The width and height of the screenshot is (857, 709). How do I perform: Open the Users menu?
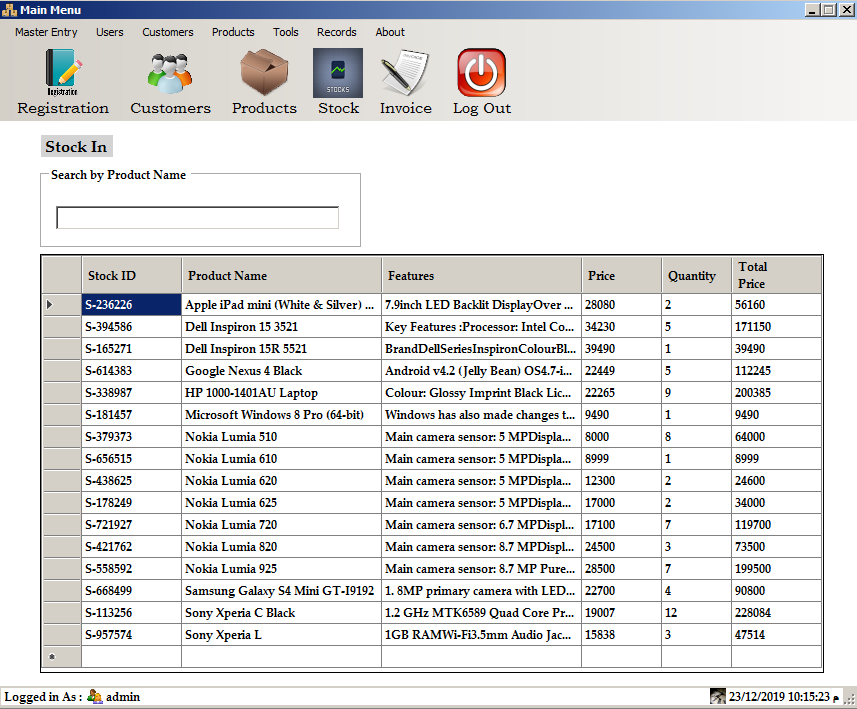click(110, 32)
